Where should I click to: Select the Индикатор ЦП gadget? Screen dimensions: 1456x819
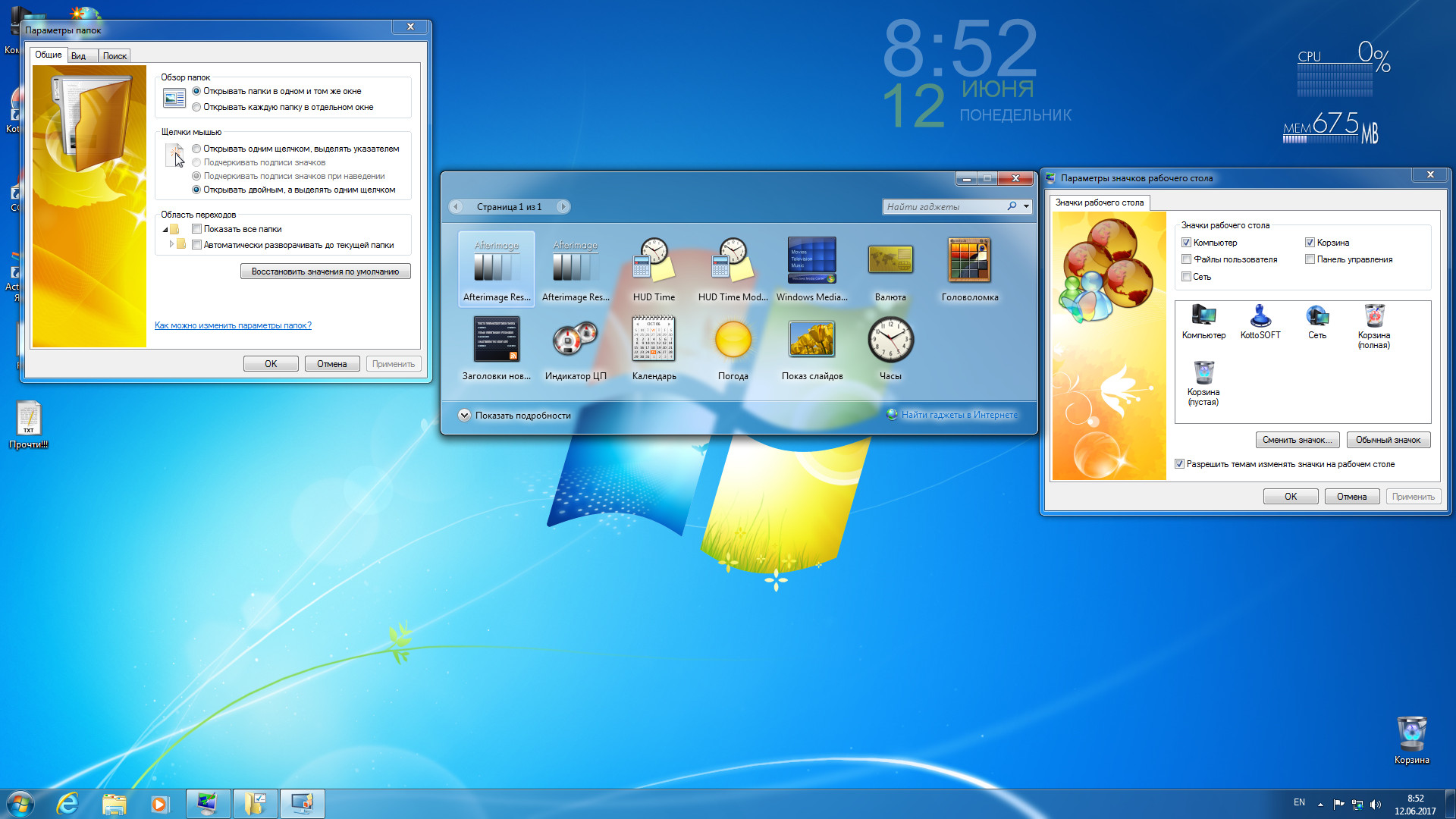[x=576, y=348]
